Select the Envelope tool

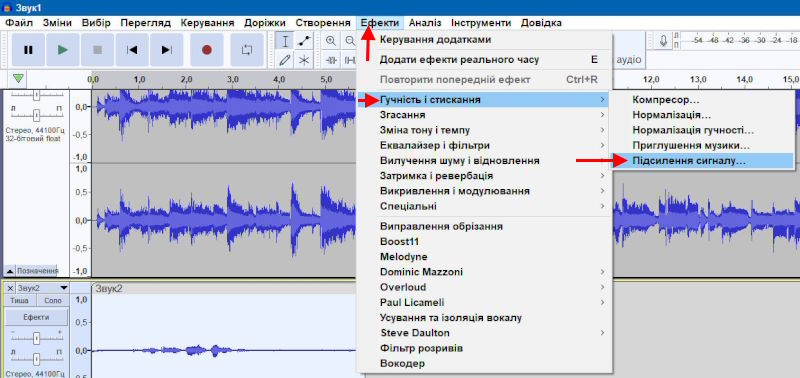[304, 41]
